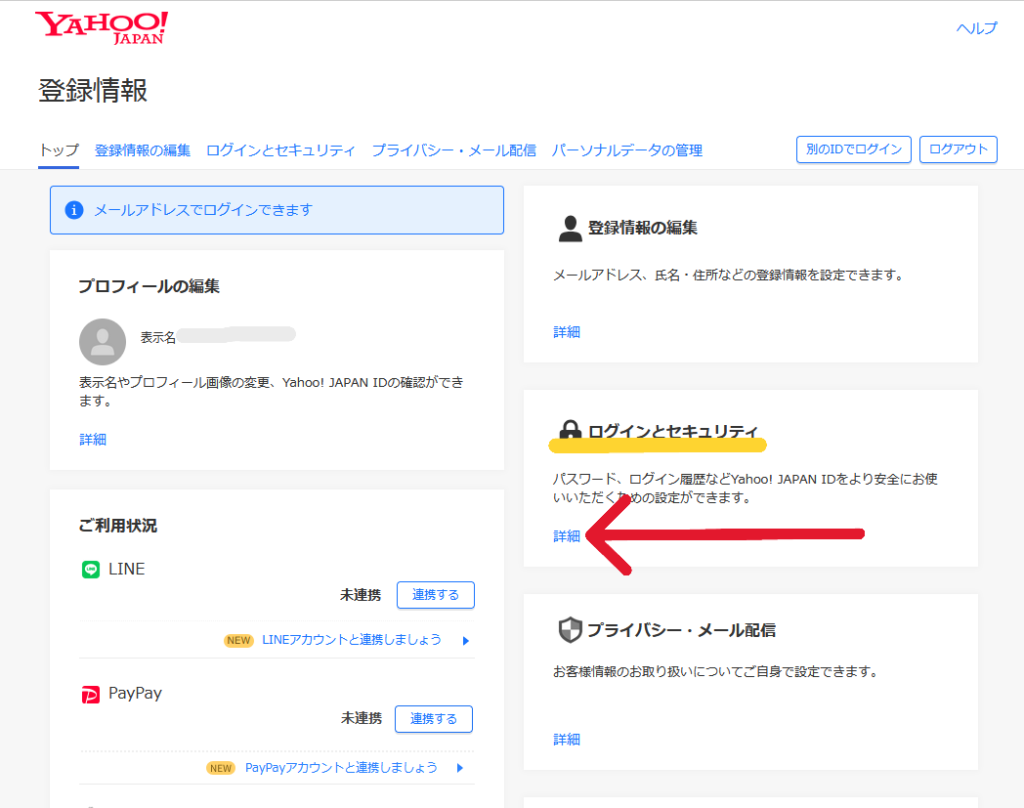Select the パーソナルデータの管理 tab
The width and height of the screenshot is (1024, 808).
[627, 150]
